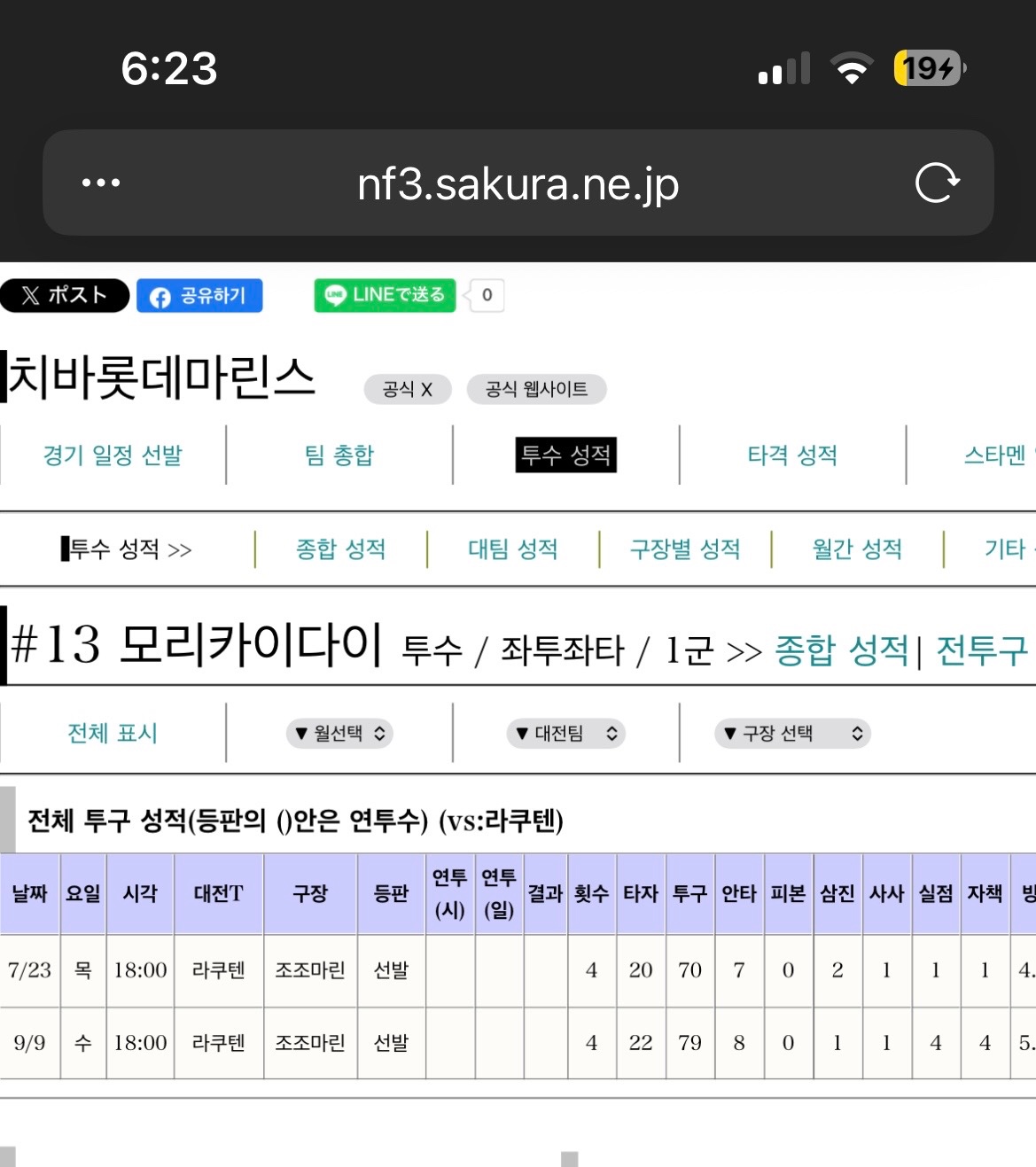The width and height of the screenshot is (1036, 1167).
Task: Click the 등판 column header
Action: pyautogui.click(x=392, y=894)
